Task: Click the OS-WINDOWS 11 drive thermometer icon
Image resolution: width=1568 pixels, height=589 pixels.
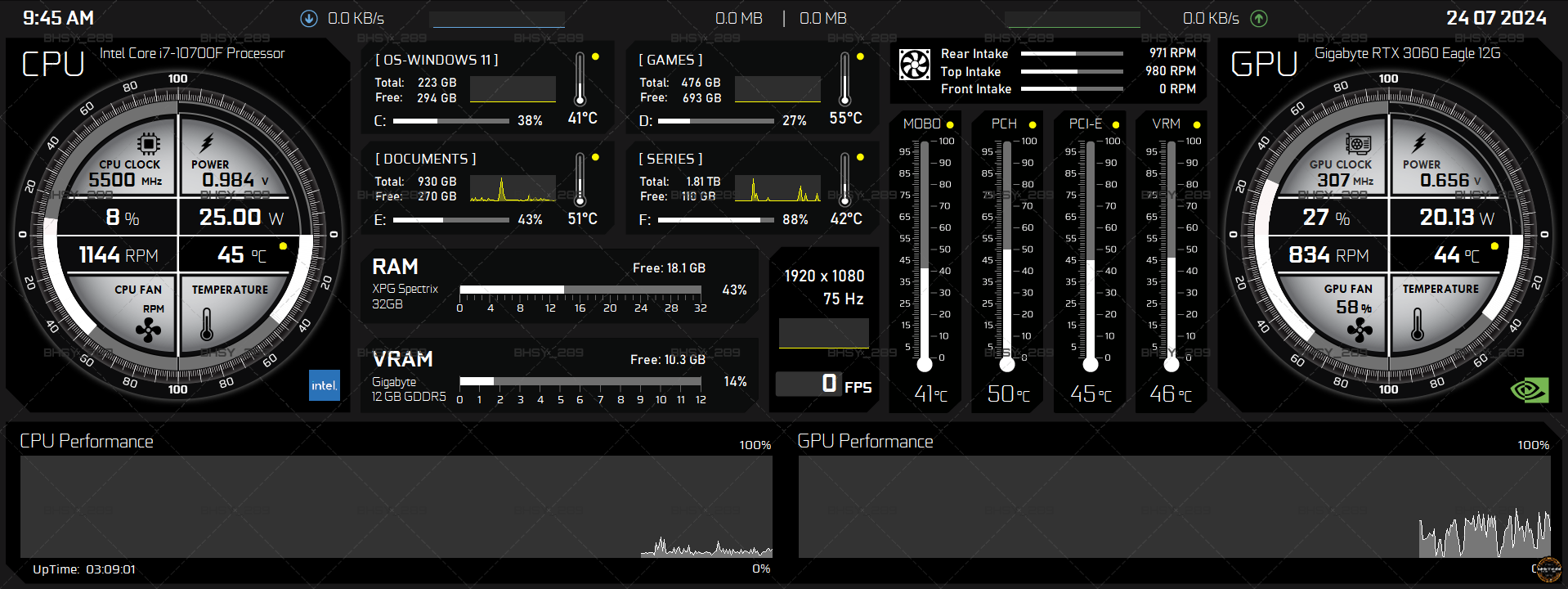Action: [580, 79]
